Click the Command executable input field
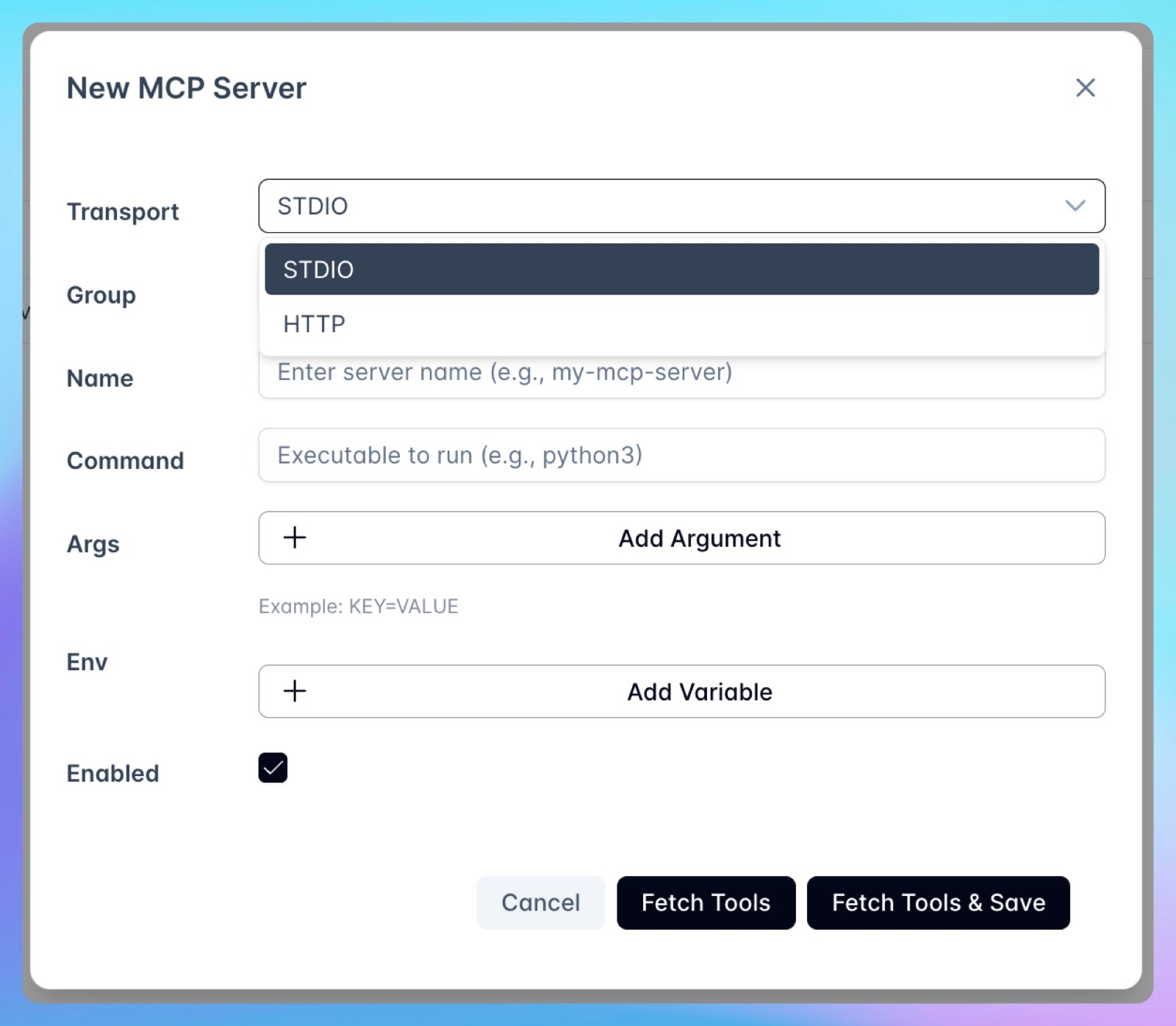 [x=681, y=455]
